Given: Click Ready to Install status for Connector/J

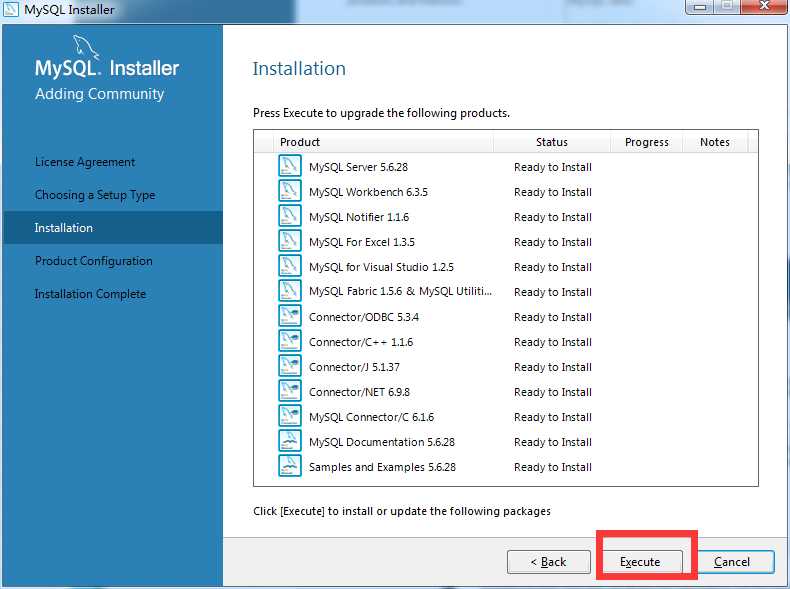Looking at the screenshot, I should pos(553,367).
